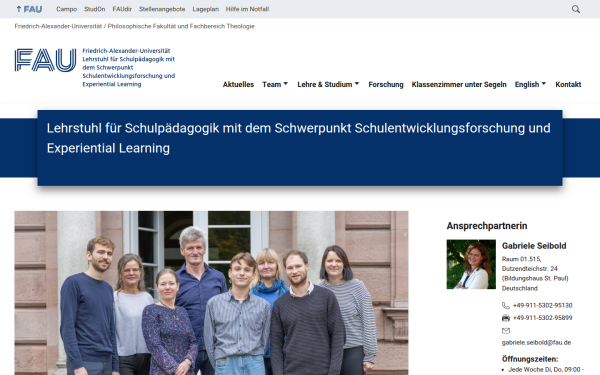Screen dimensions: 600x375
Task: Click the Gabriele Seibold name link
Action: [534, 246]
